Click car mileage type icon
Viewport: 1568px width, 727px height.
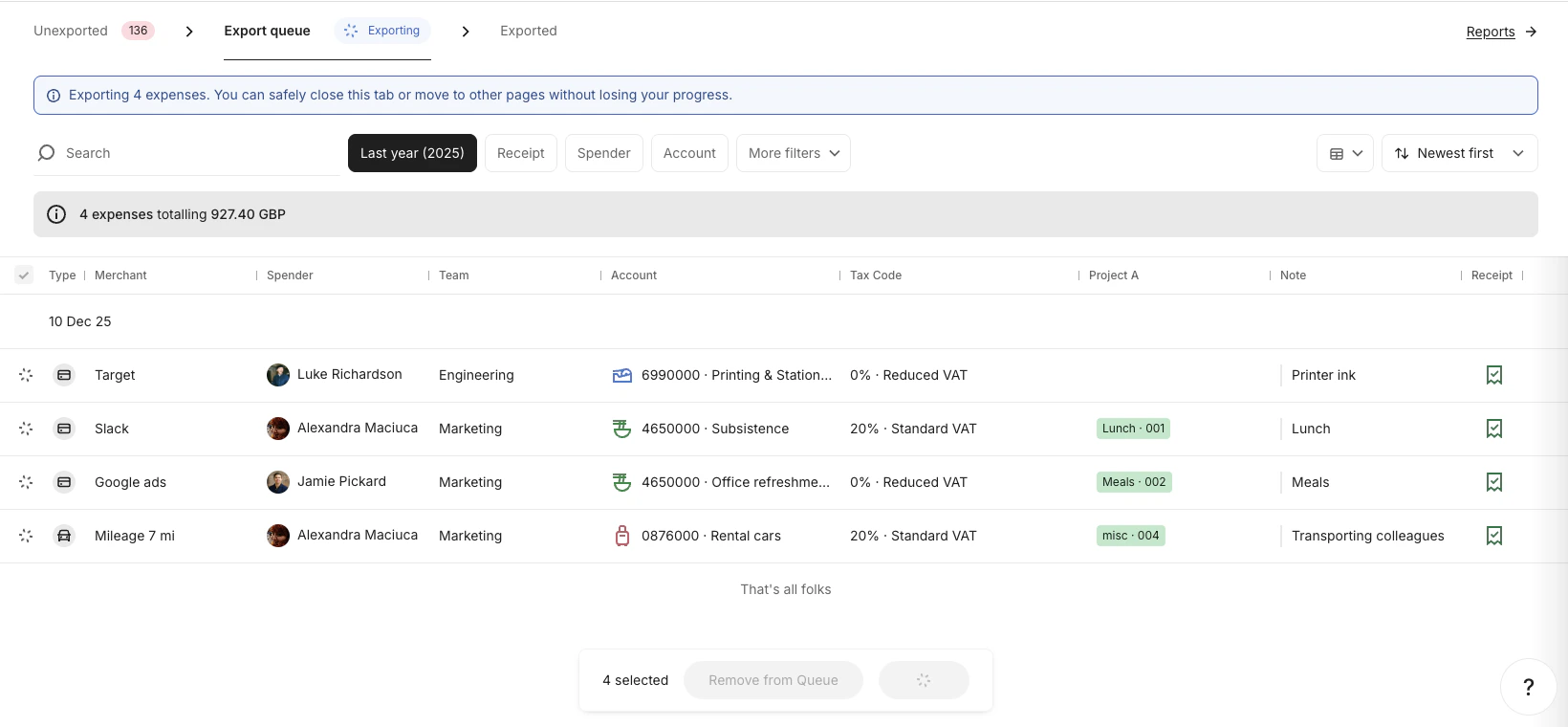(64, 536)
